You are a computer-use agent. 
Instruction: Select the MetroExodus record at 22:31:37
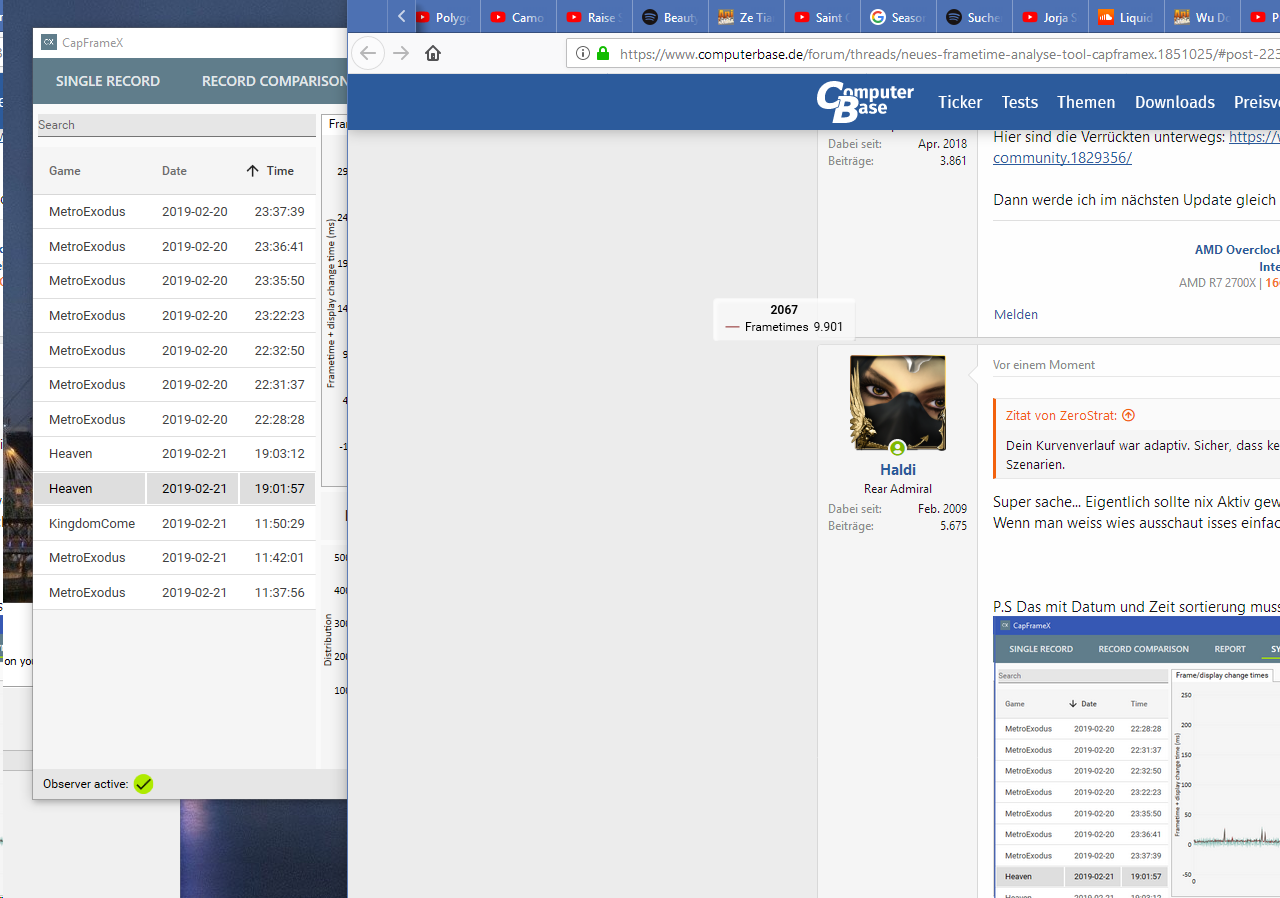175,385
